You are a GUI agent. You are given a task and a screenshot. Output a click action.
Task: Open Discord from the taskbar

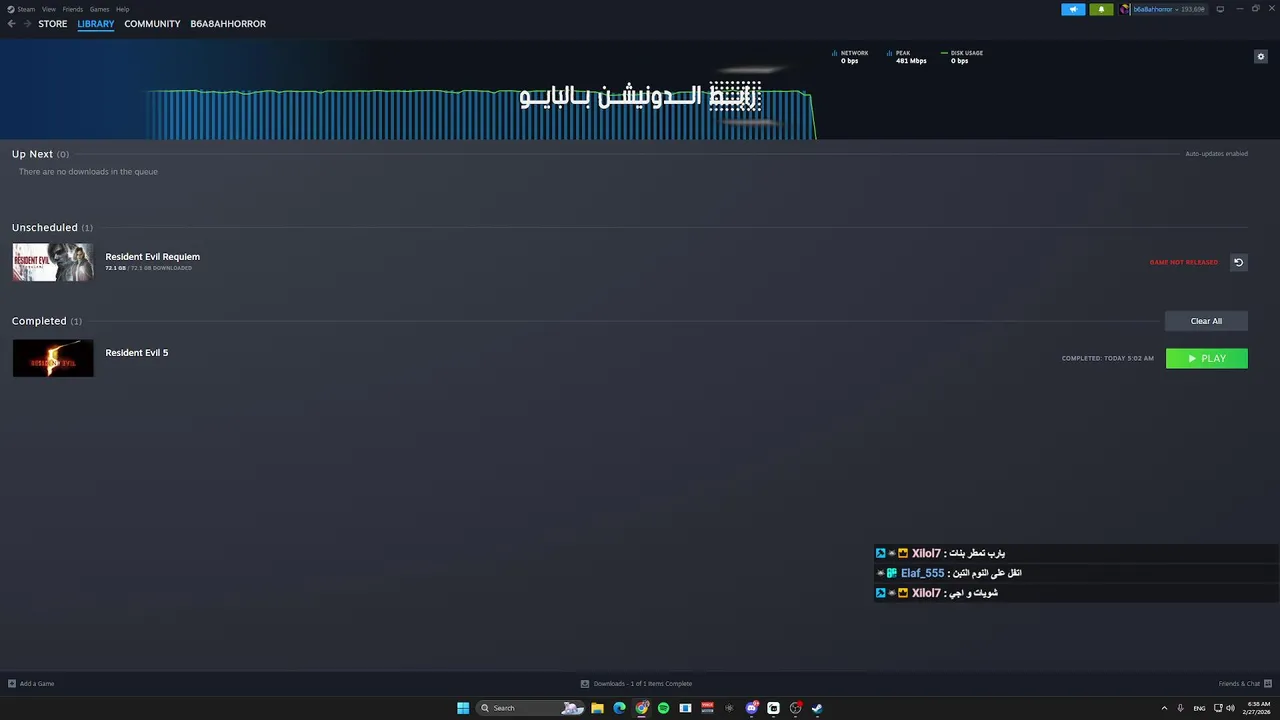click(751, 708)
